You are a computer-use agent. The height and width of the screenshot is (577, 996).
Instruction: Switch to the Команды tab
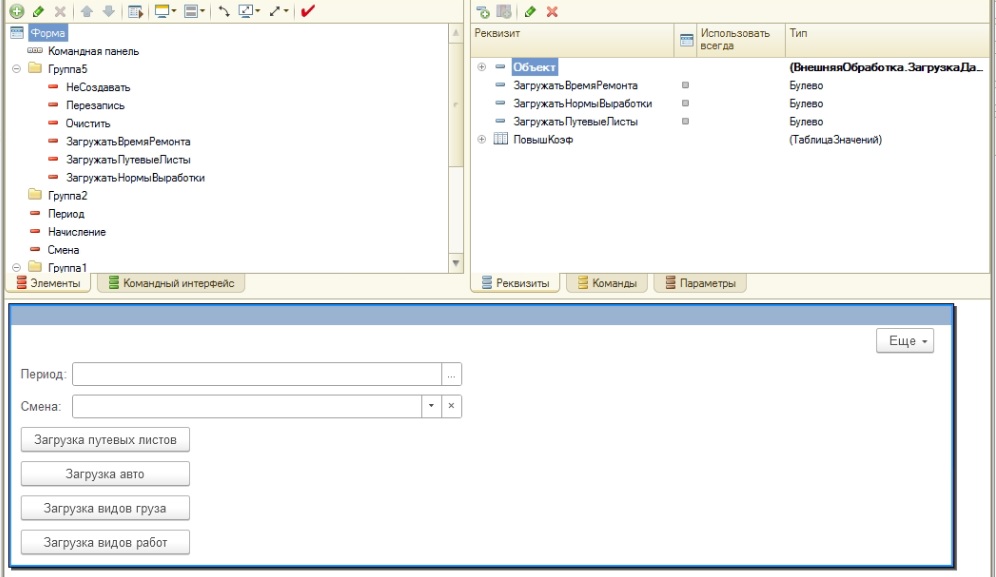(607, 283)
